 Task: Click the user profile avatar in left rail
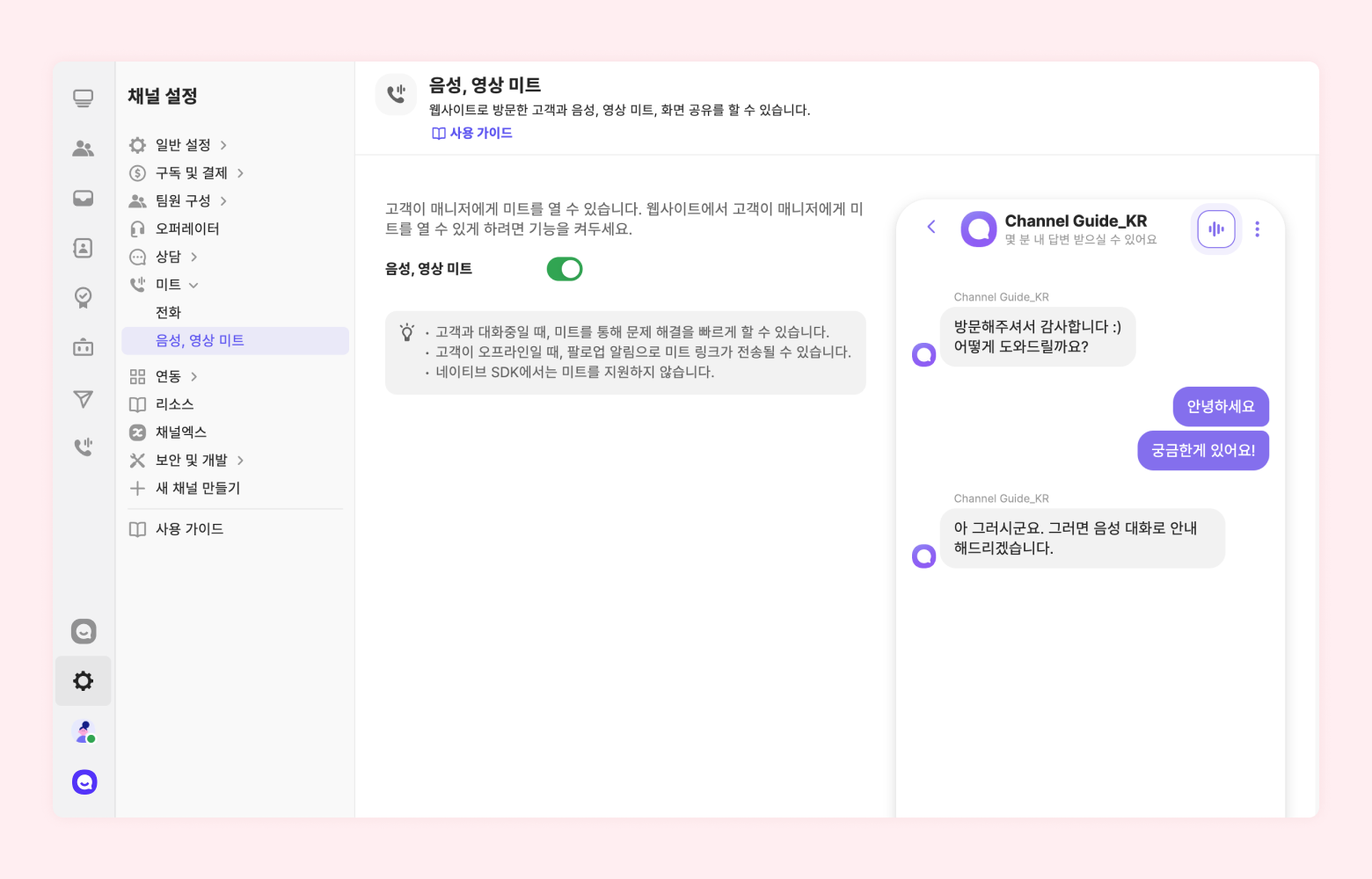tap(84, 731)
